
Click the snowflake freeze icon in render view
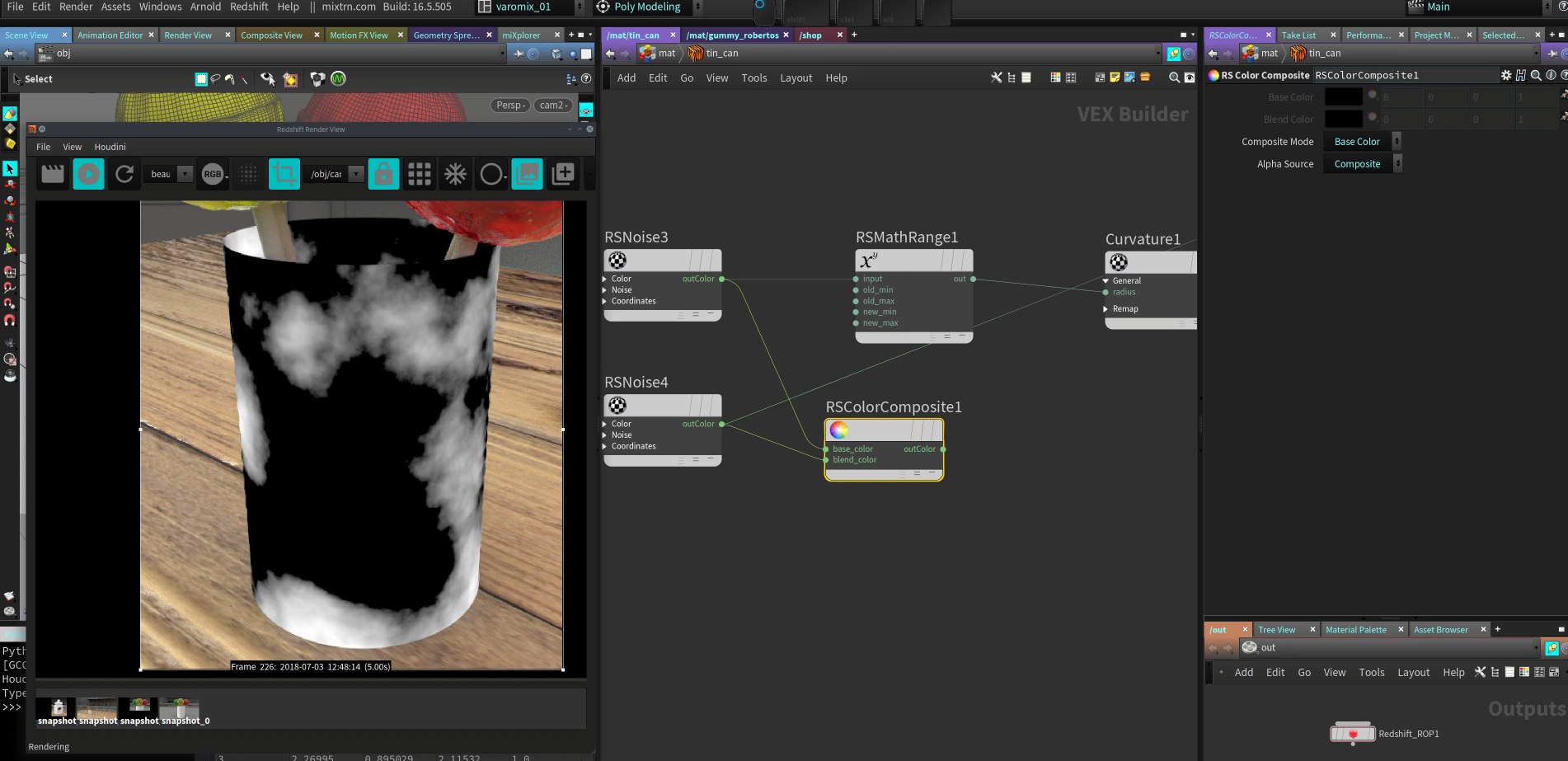click(x=455, y=174)
